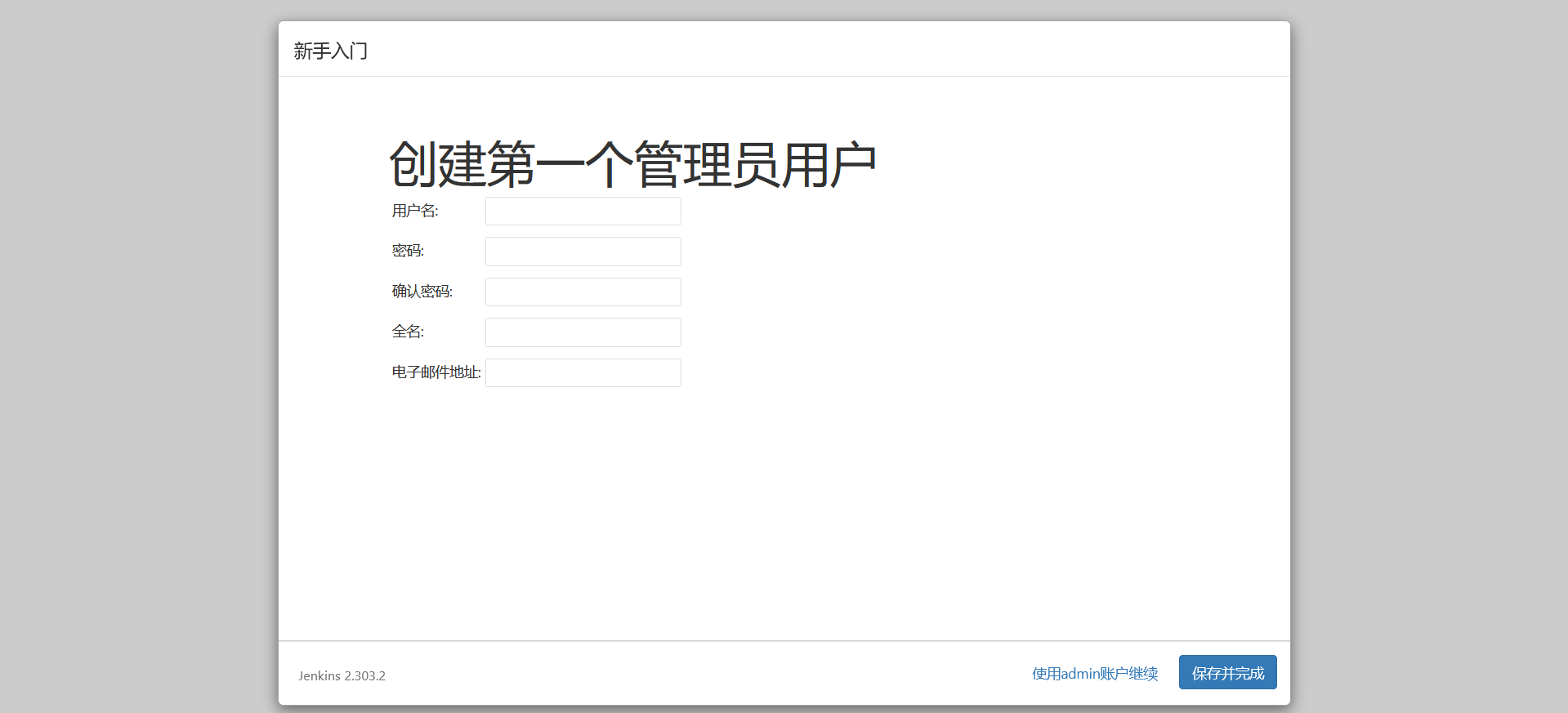Image resolution: width=1568 pixels, height=713 pixels.
Task: Click the 用户名: label text
Action: click(x=415, y=211)
